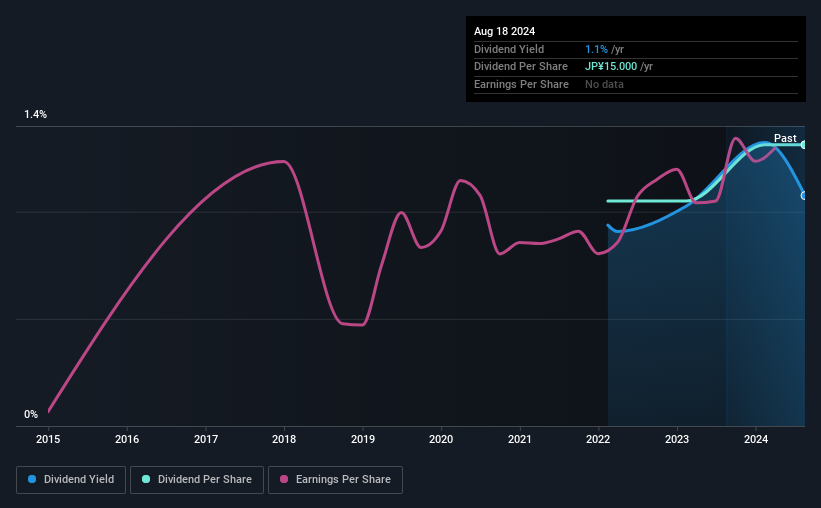
Task: Select the Dividend Yield line endpoint marker
Action: [x=804, y=195]
